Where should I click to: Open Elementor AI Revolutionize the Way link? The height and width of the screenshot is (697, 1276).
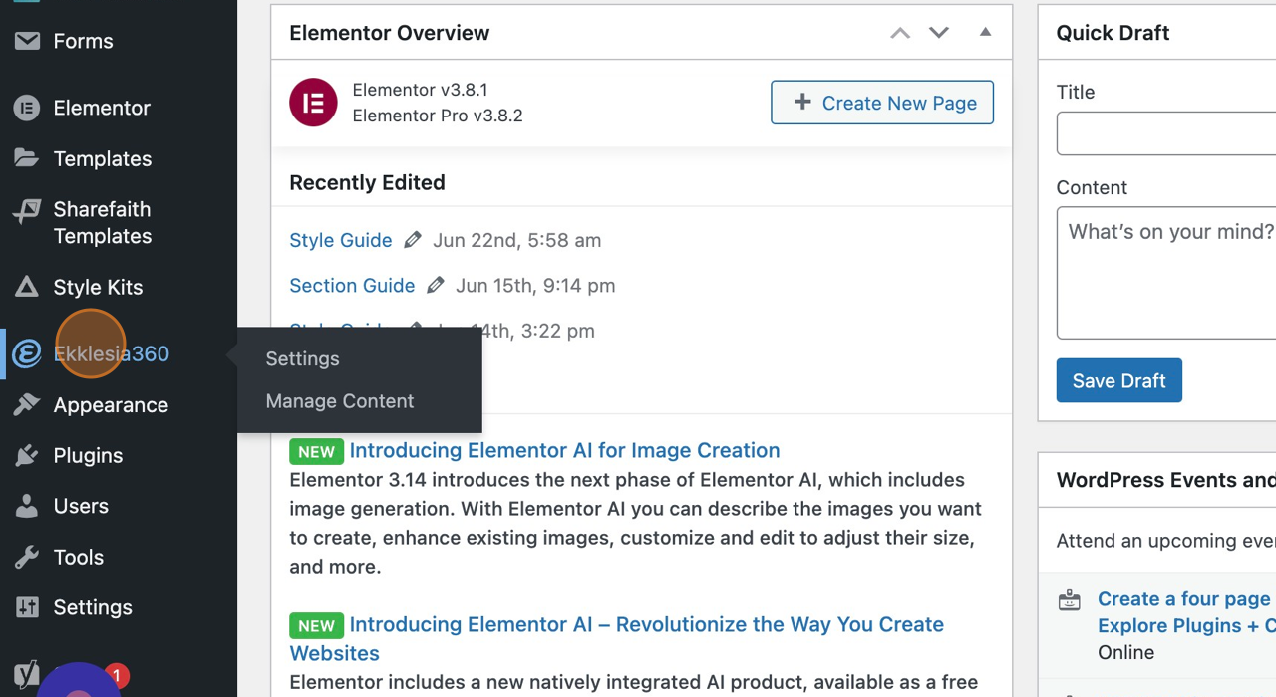pos(617,638)
